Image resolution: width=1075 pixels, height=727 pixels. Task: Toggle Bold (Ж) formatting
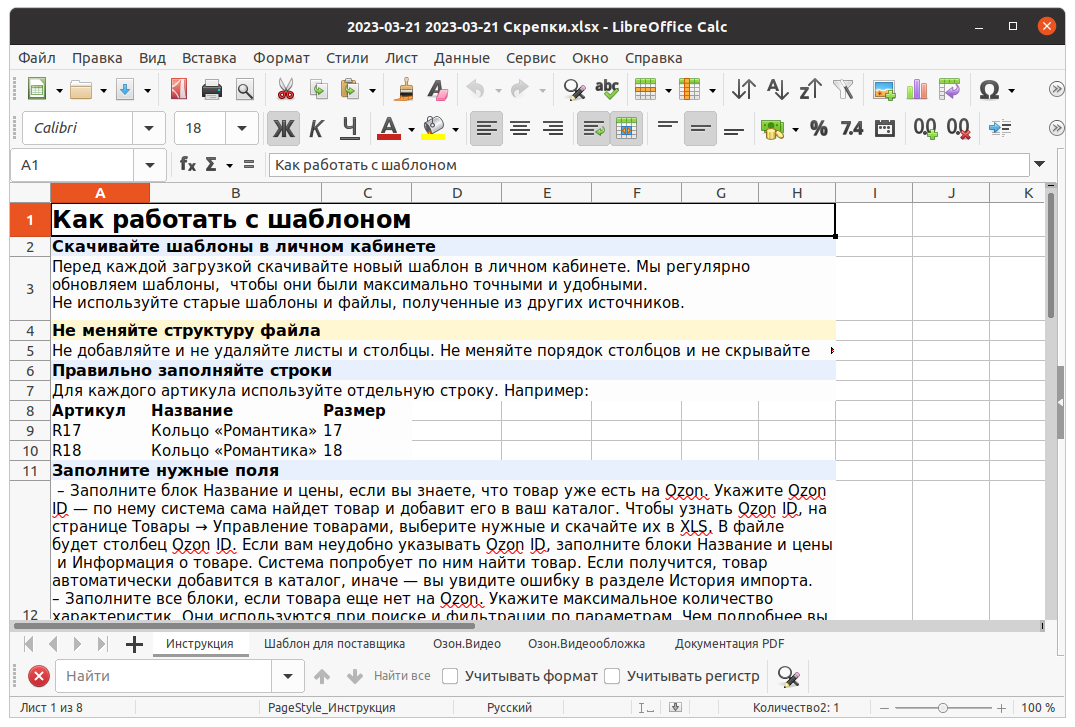coord(283,128)
